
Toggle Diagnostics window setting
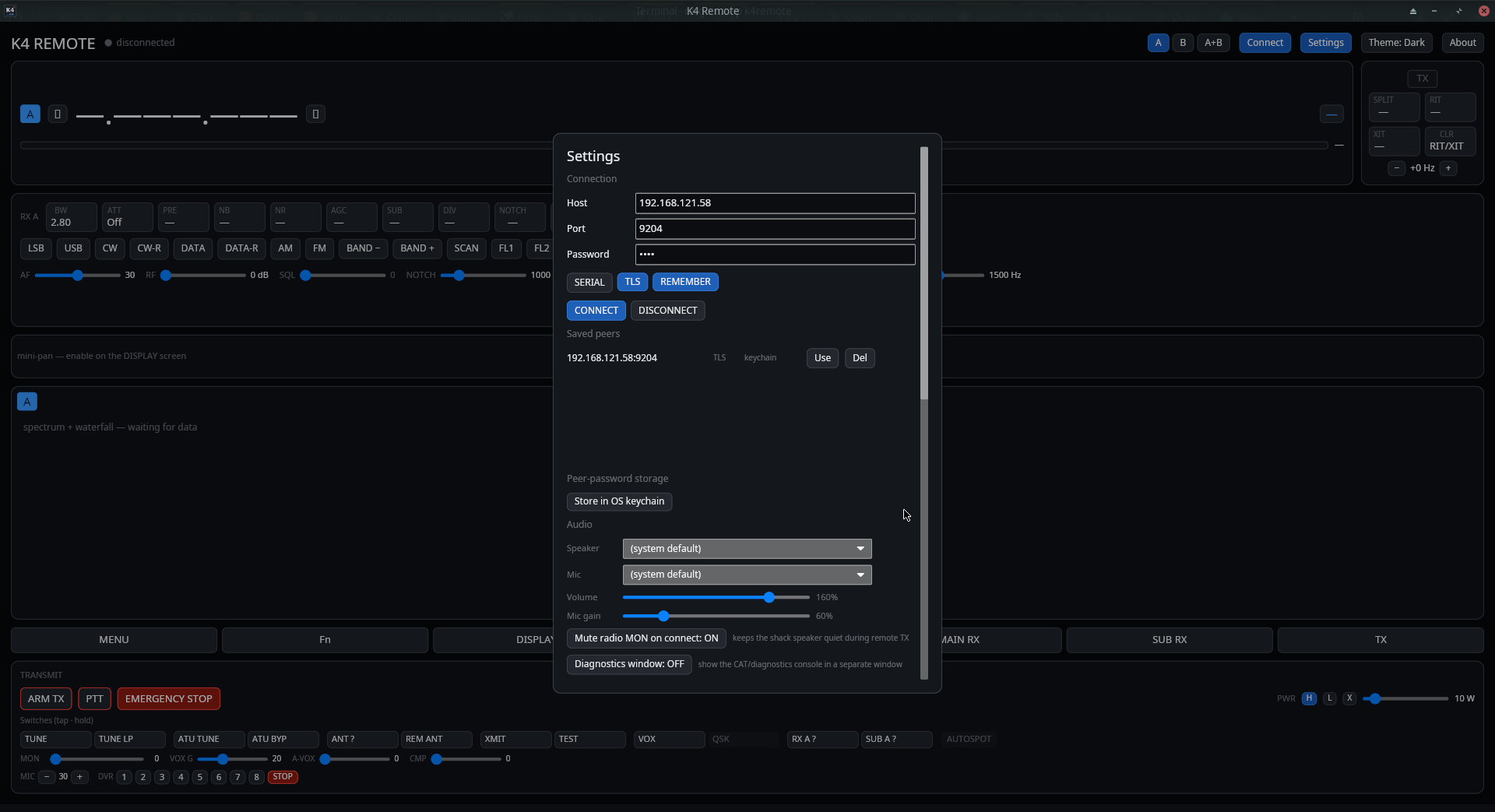(x=629, y=664)
